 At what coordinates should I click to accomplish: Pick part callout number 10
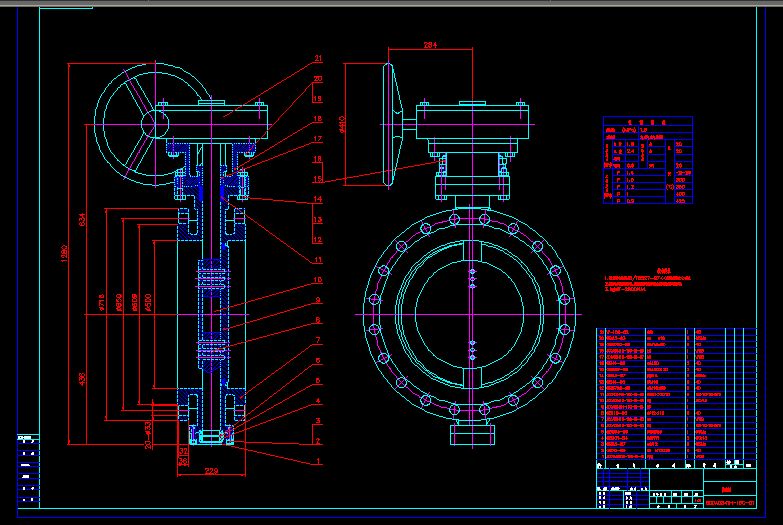(x=317, y=280)
